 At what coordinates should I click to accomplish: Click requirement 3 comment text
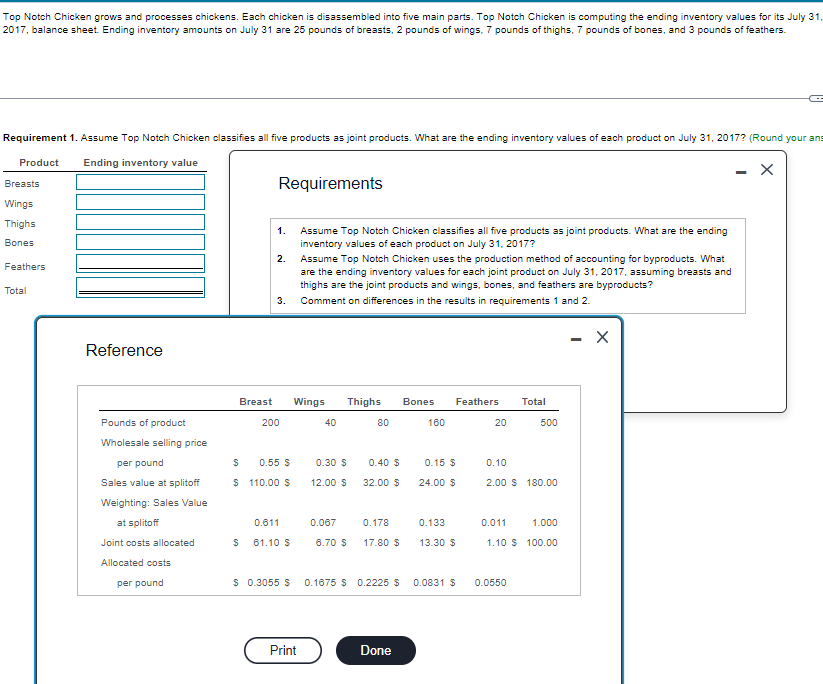coord(445,301)
